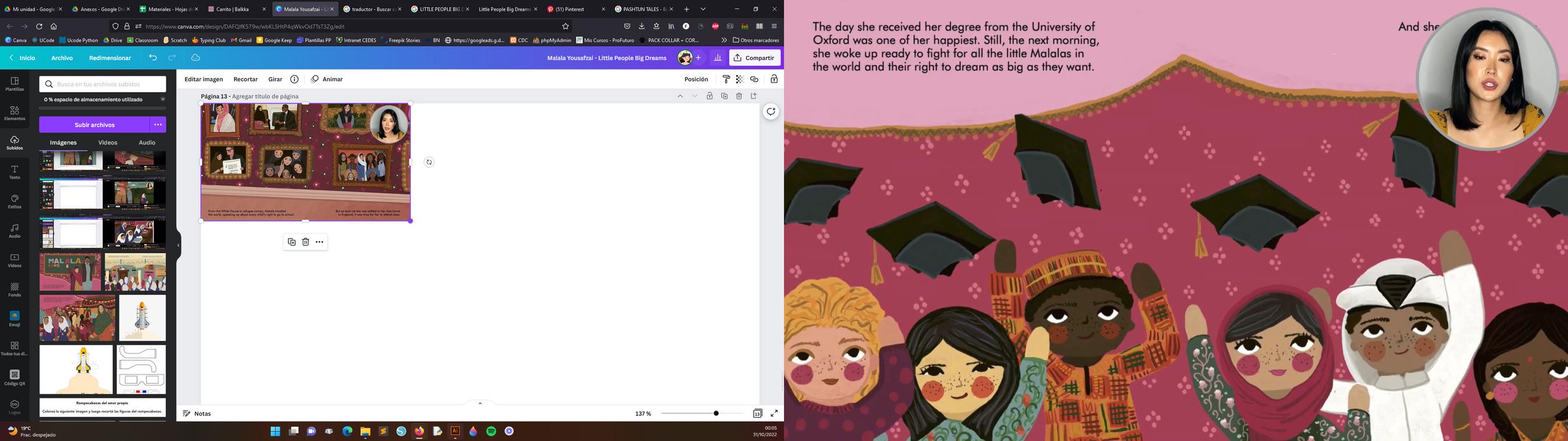Click the cloud save status icon

[195, 58]
